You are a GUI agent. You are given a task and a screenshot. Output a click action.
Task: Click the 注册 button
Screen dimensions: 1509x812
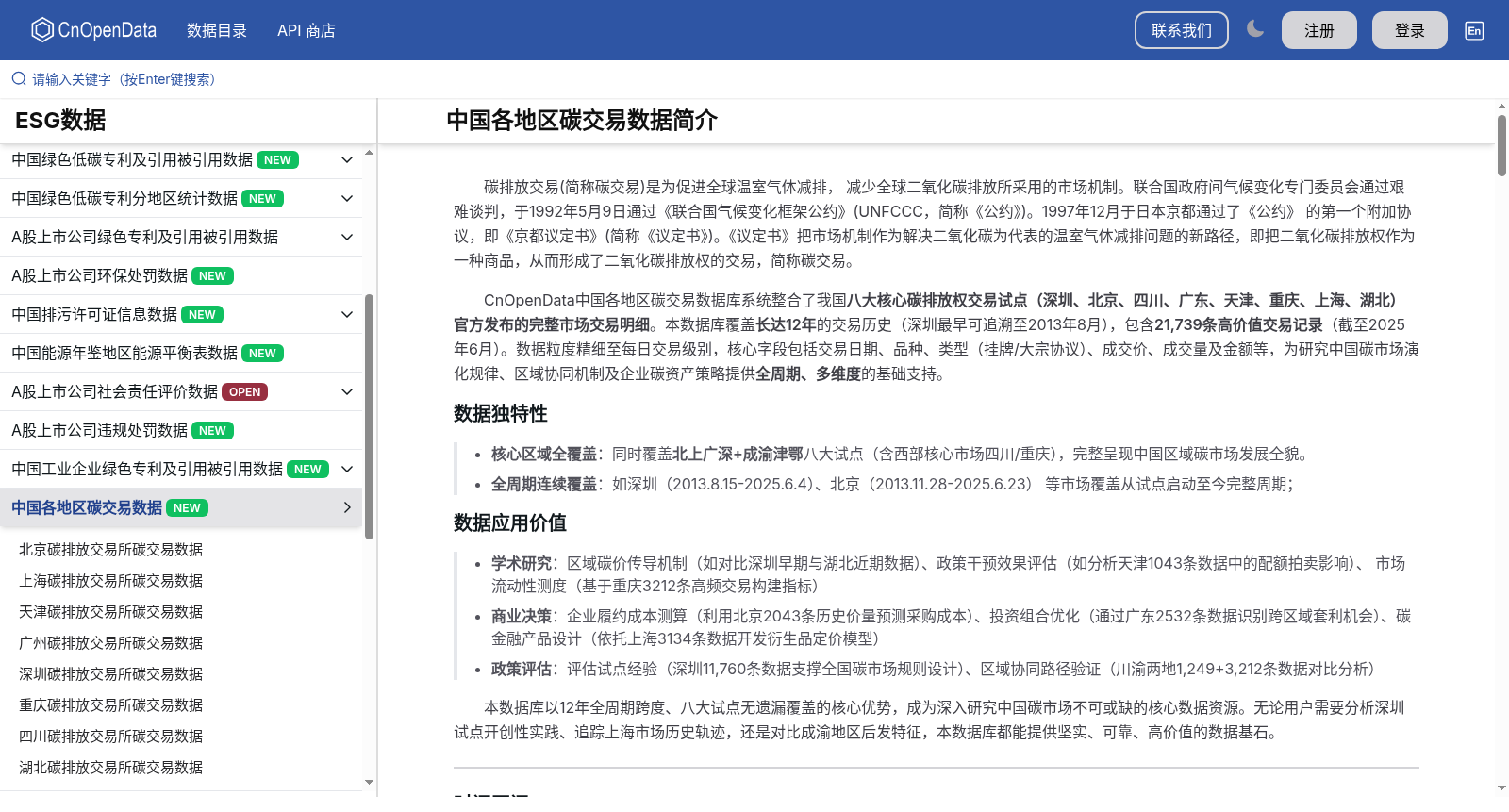[1319, 30]
